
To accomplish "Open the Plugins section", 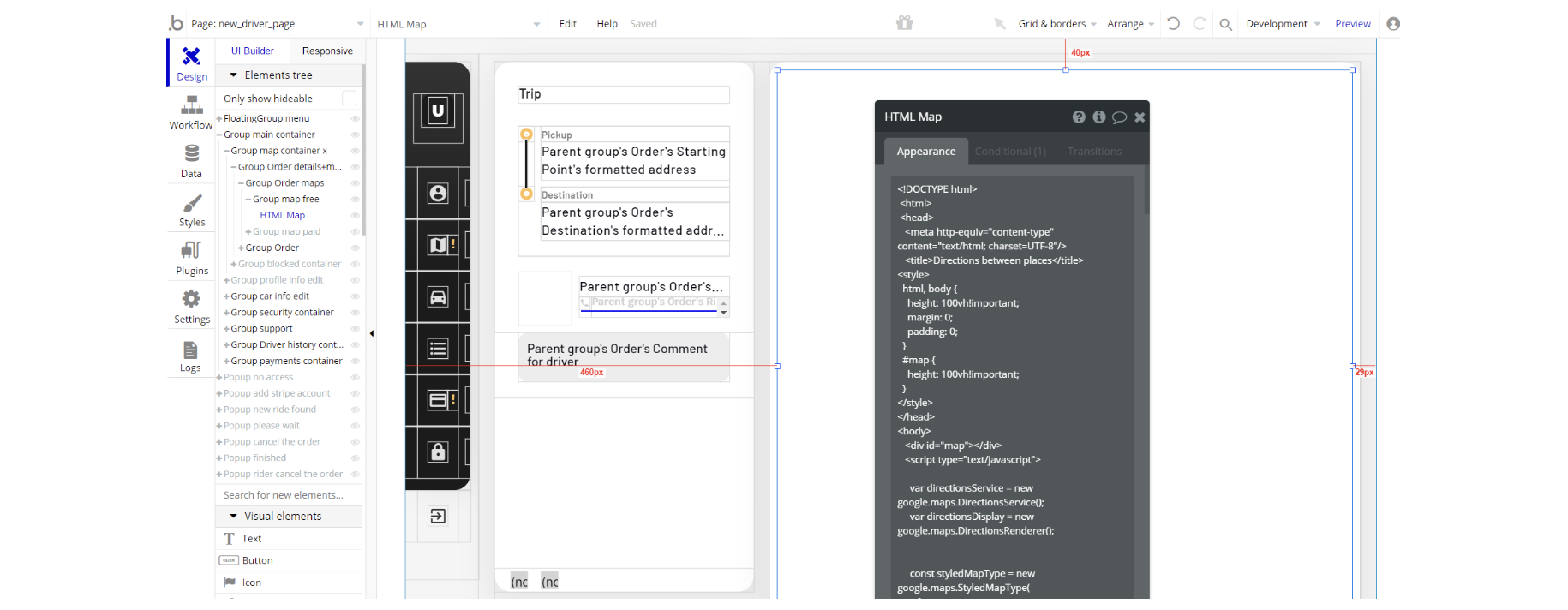I will coord(192,258).
